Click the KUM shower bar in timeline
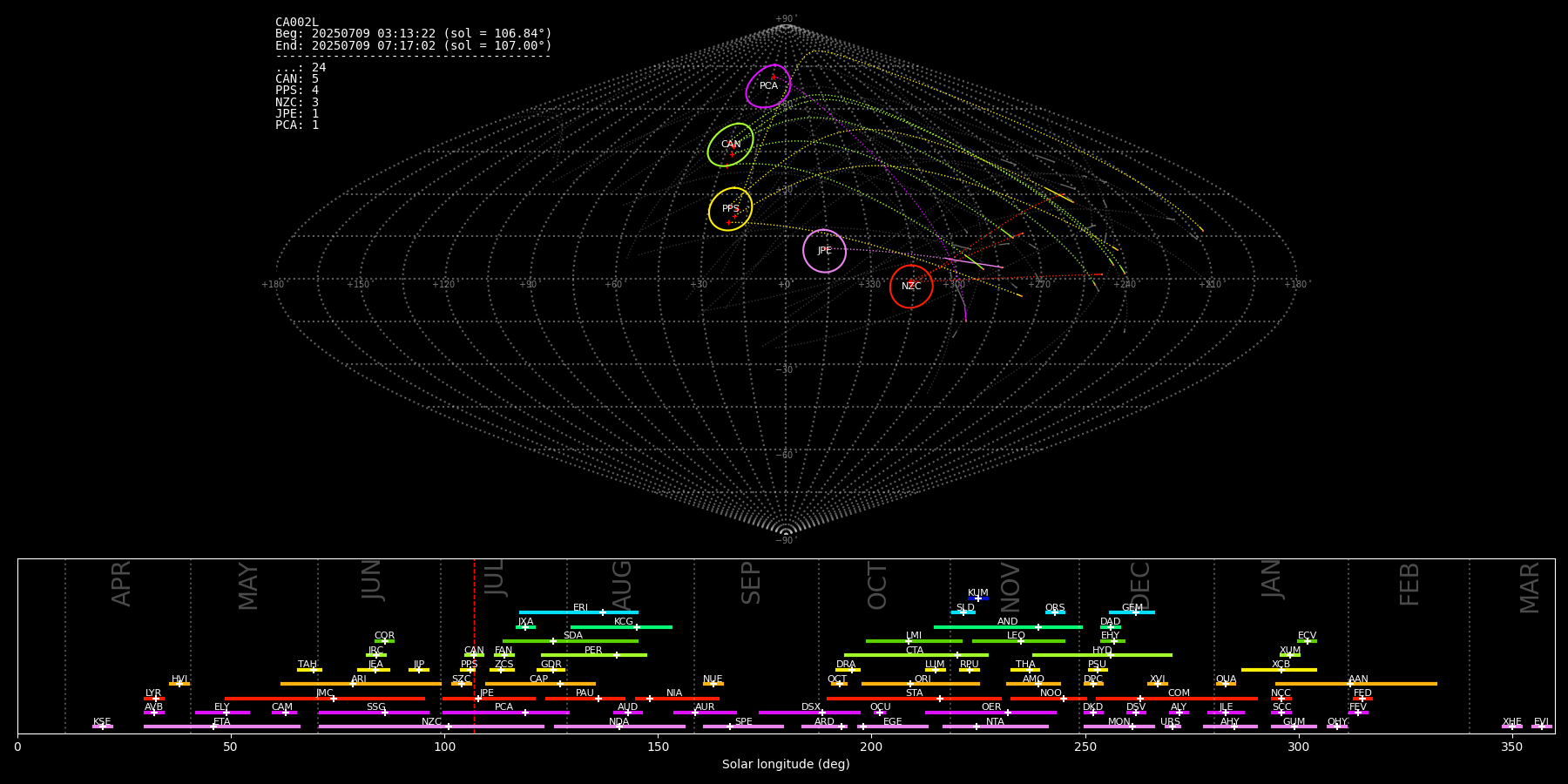The height and width of the screenshot is (784, 1568). click(977, 598)
